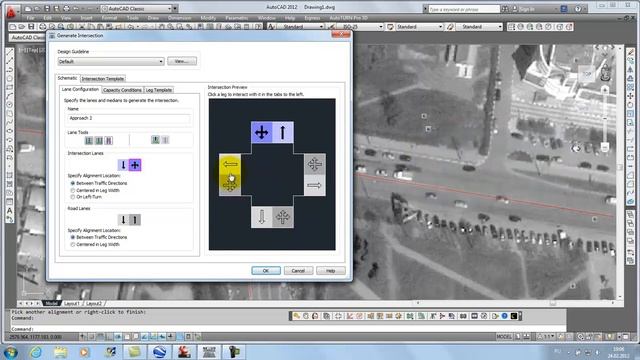The image size is (640, 360).
Task: Click the south leg gray crossing lane in preview
Action: point(283,217)
